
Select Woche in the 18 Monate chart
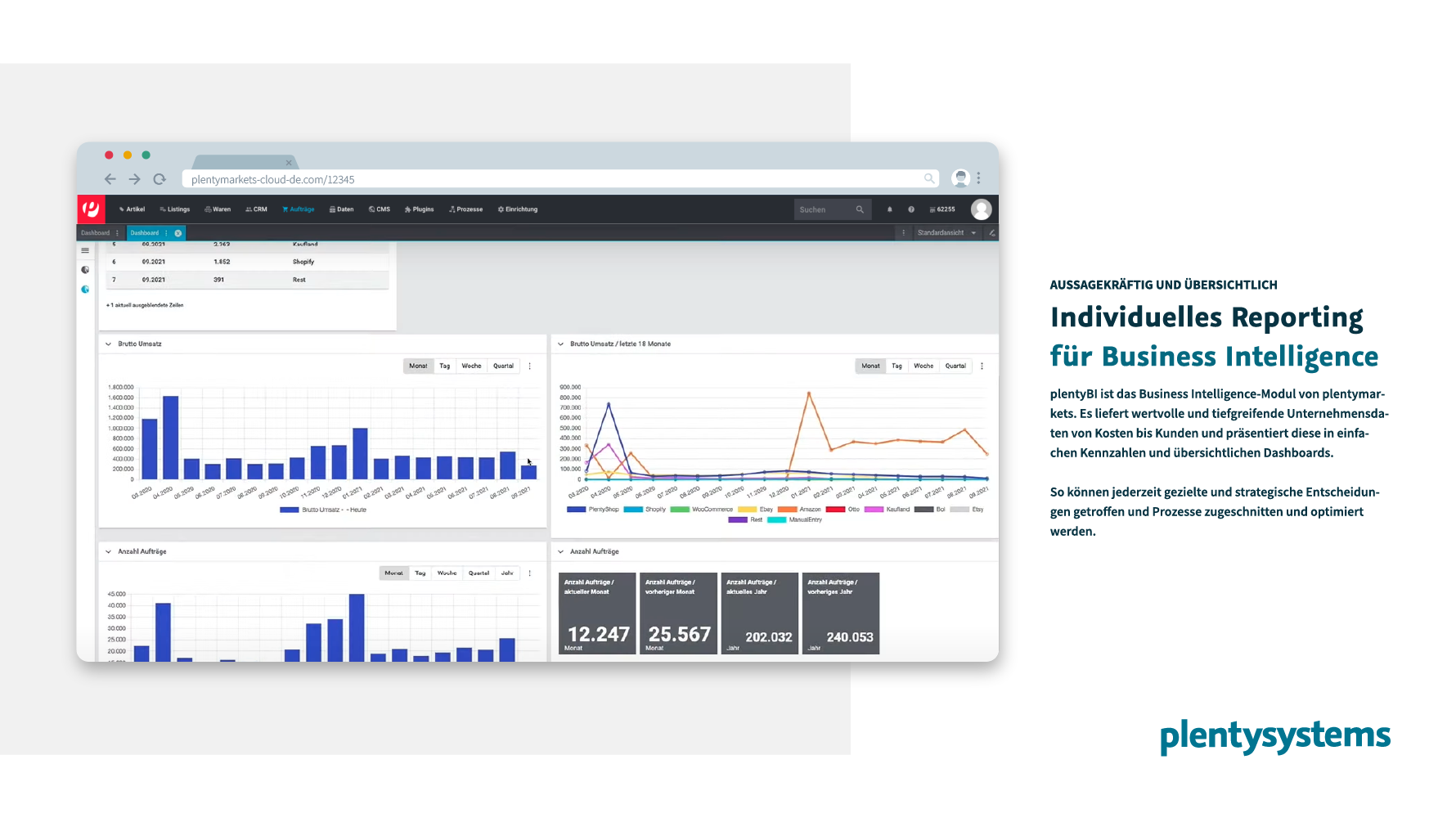(923, 366)
